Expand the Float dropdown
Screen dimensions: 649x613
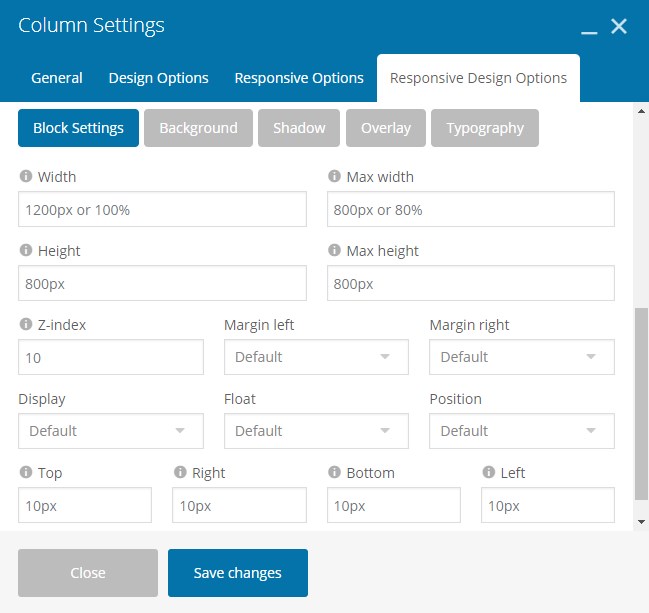pyautogui.click(x=316, y=431)
